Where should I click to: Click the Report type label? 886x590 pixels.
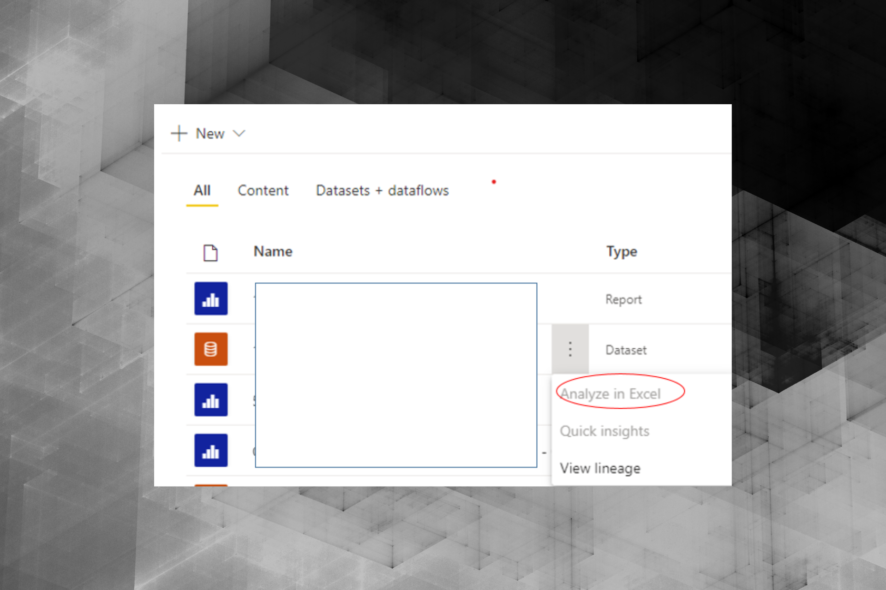pos(623,298)
